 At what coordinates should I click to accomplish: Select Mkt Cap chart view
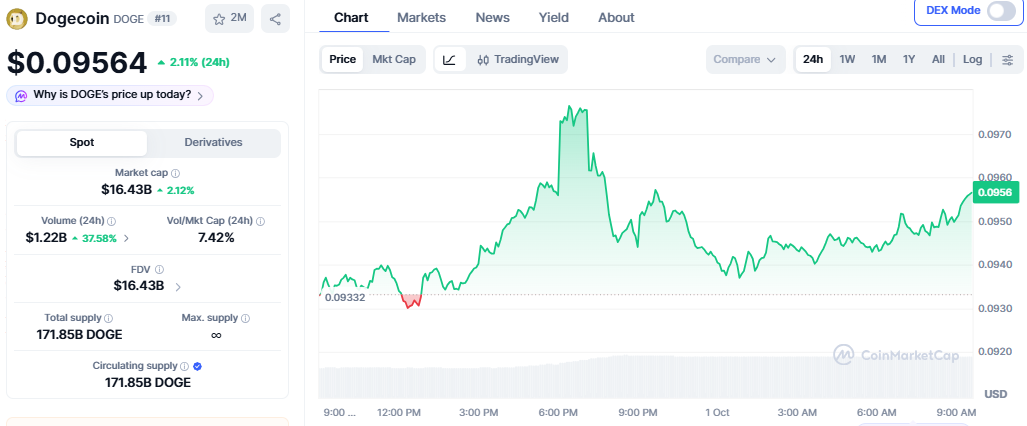(394, 60)
